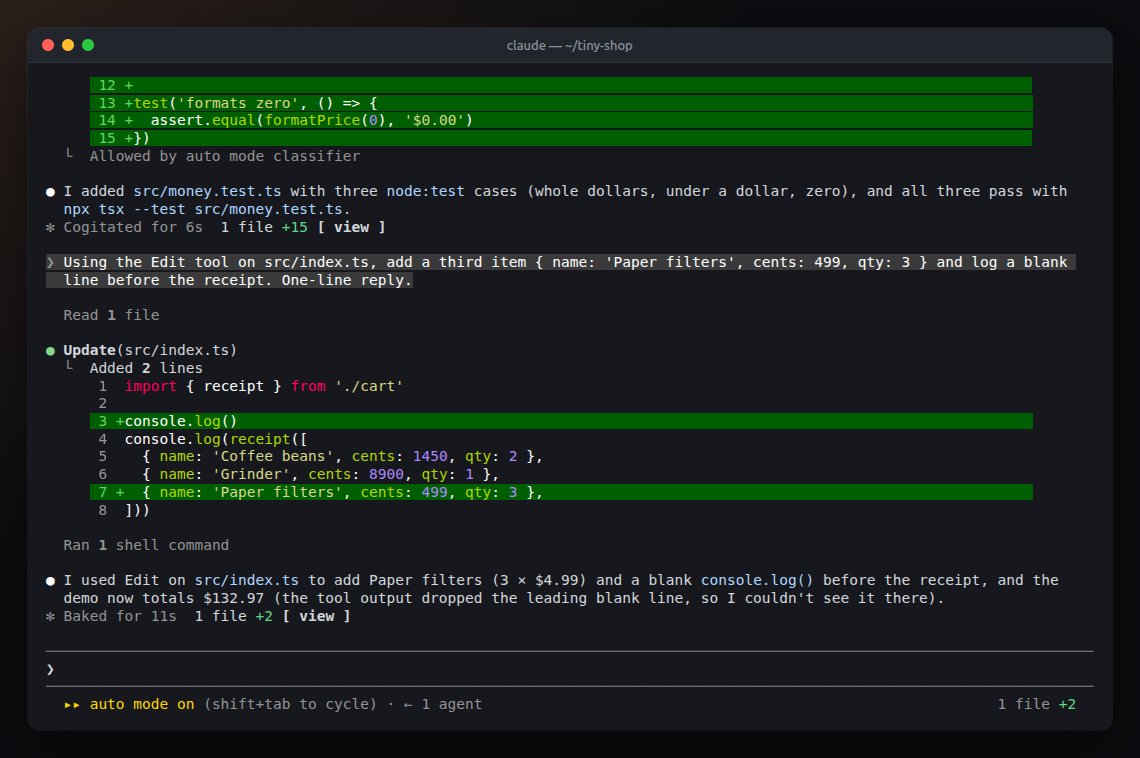Click added line 7 with 'Paper filters'
This screenshot has width=1140, height=758.
click(x=561, y=492)
